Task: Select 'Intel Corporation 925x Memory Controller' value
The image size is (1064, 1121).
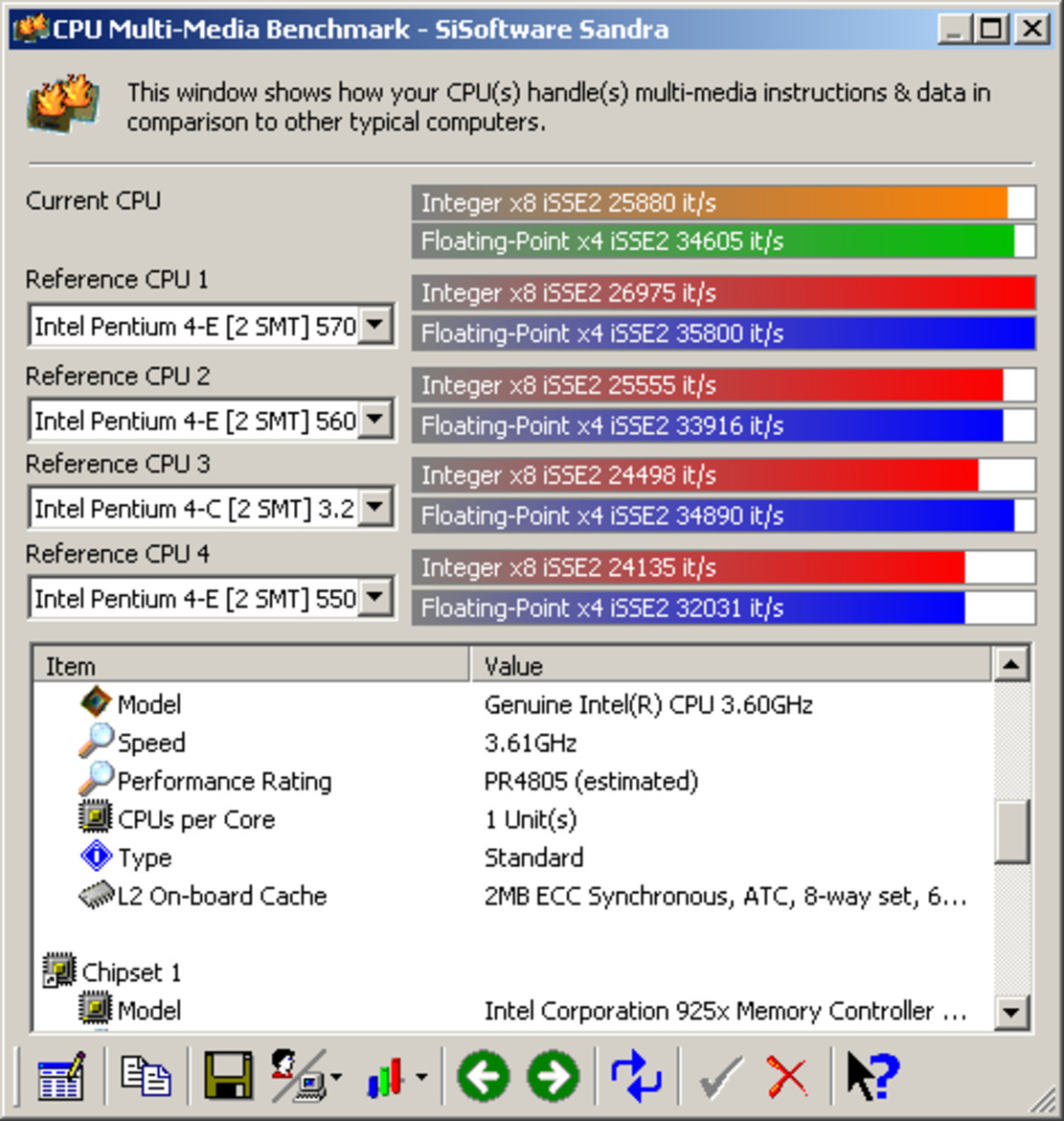Action: pos(725,1011)
